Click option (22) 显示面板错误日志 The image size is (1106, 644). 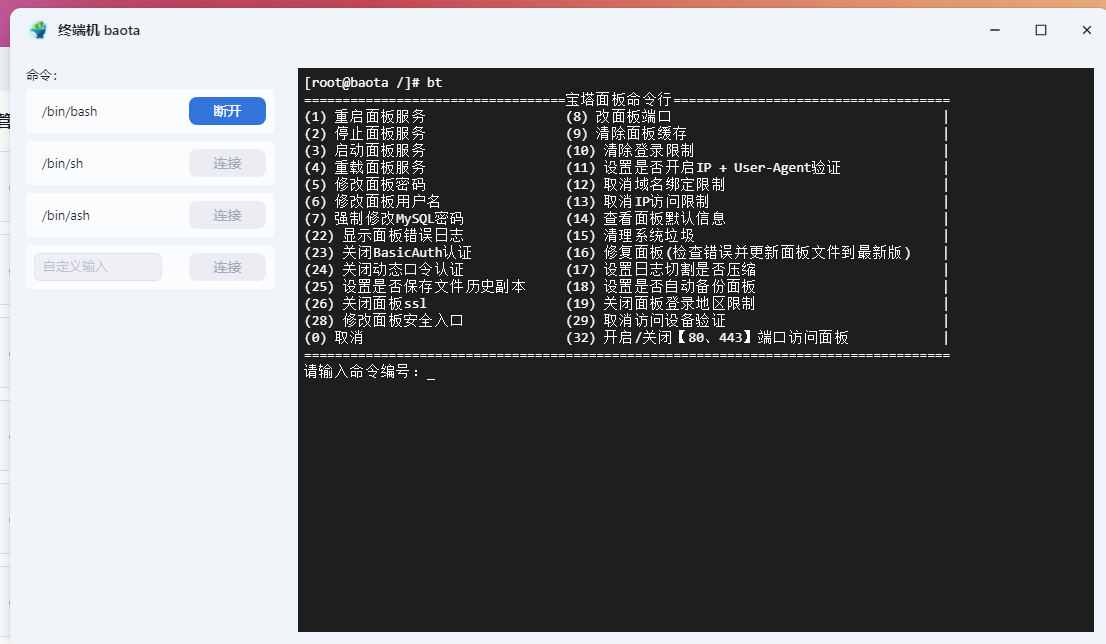click(x=384, y=236)
